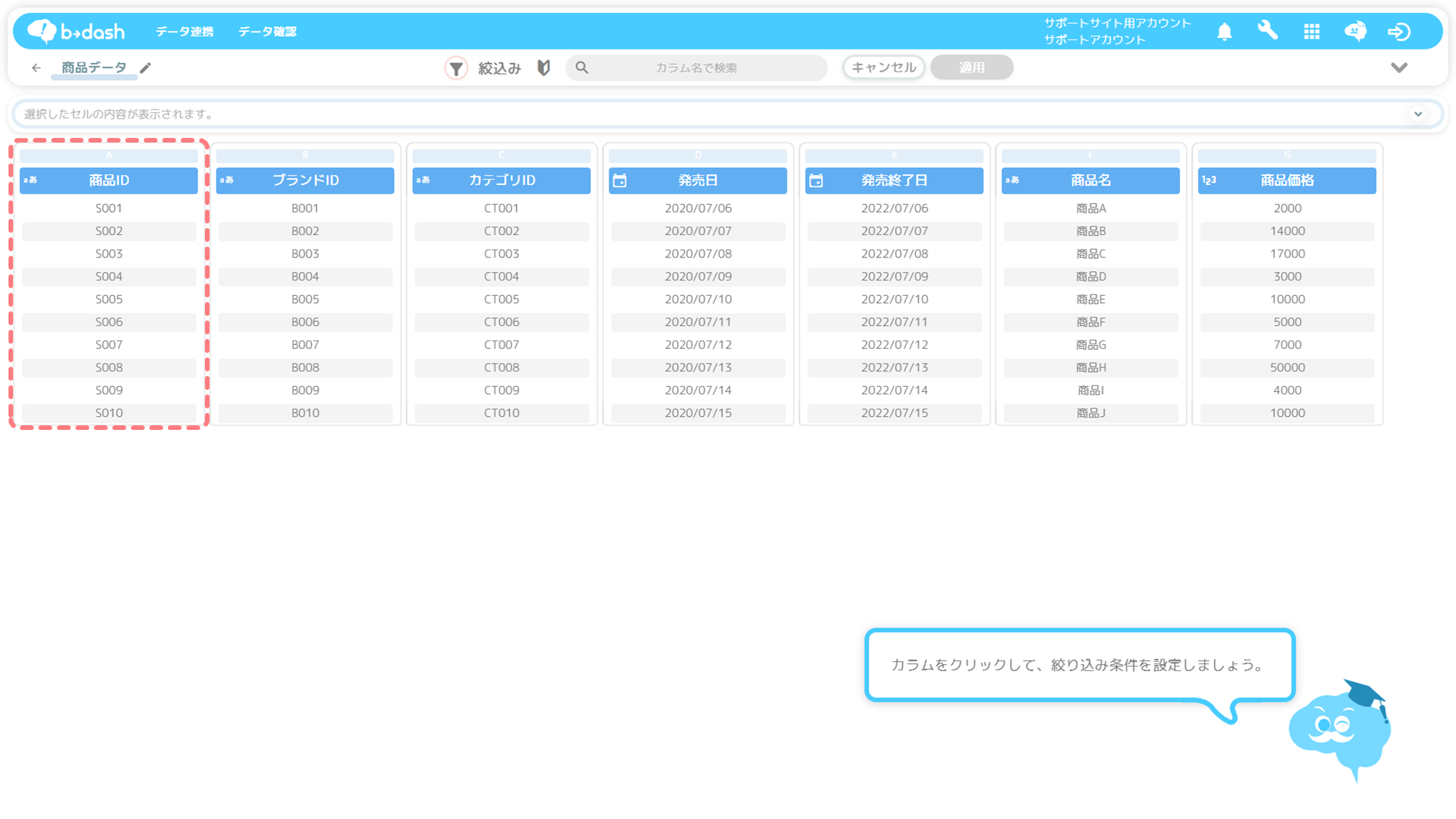The image size is (1456, 819).
Task: Go back with the left arrow
Action: coord(36,68)
